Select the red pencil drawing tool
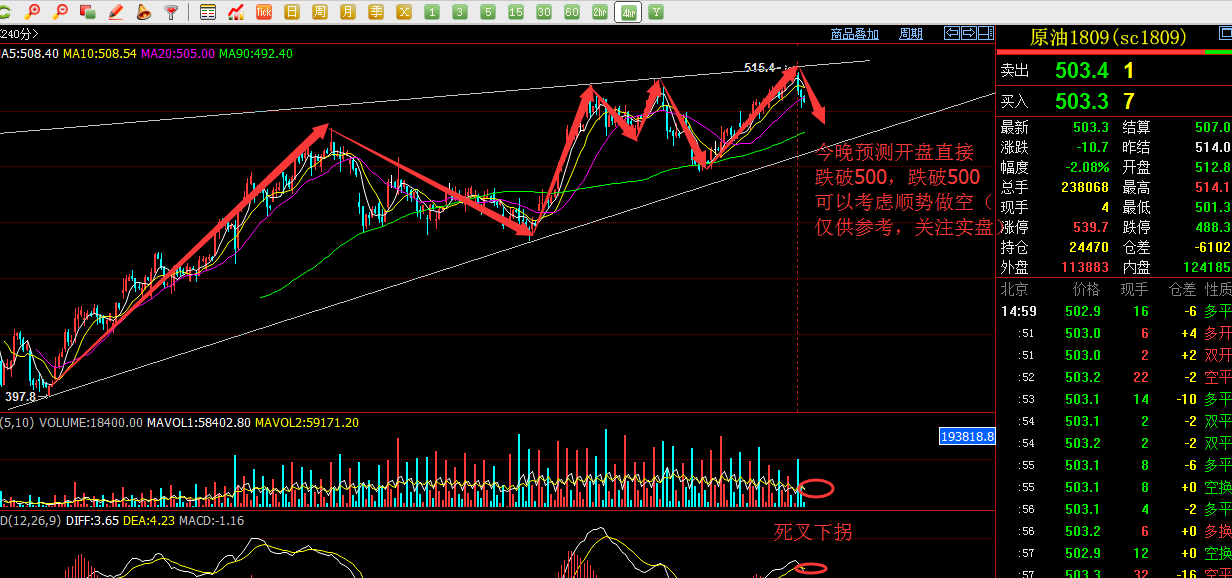This screenshot has height=578, width=1232. tap(116, 12)
